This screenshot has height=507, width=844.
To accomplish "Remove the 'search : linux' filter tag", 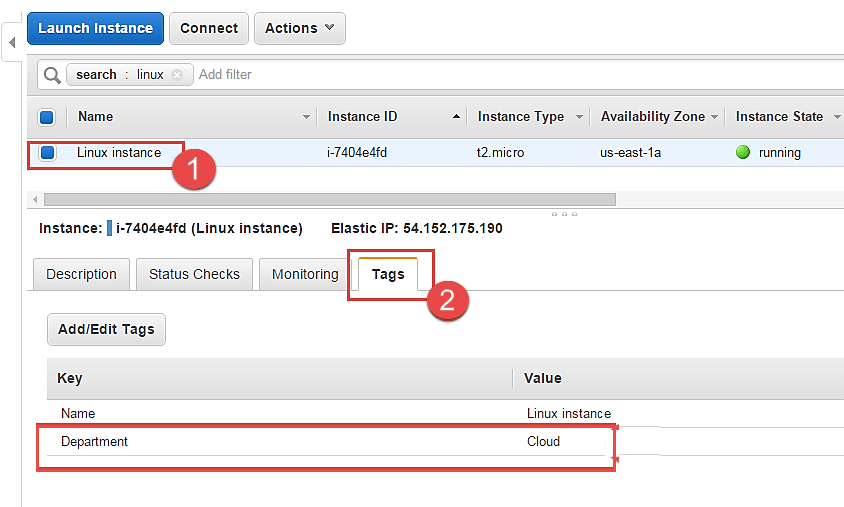I will pos(177,75).
